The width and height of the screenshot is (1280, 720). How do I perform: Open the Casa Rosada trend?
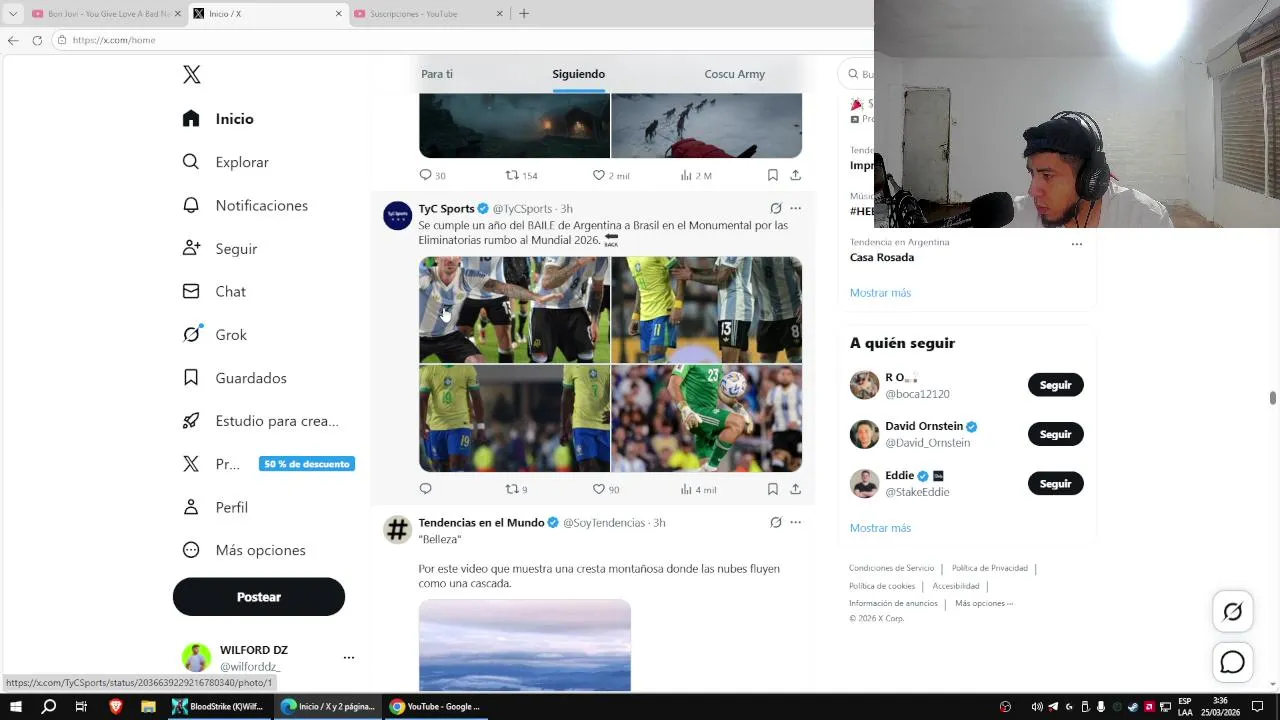(882, 257)
